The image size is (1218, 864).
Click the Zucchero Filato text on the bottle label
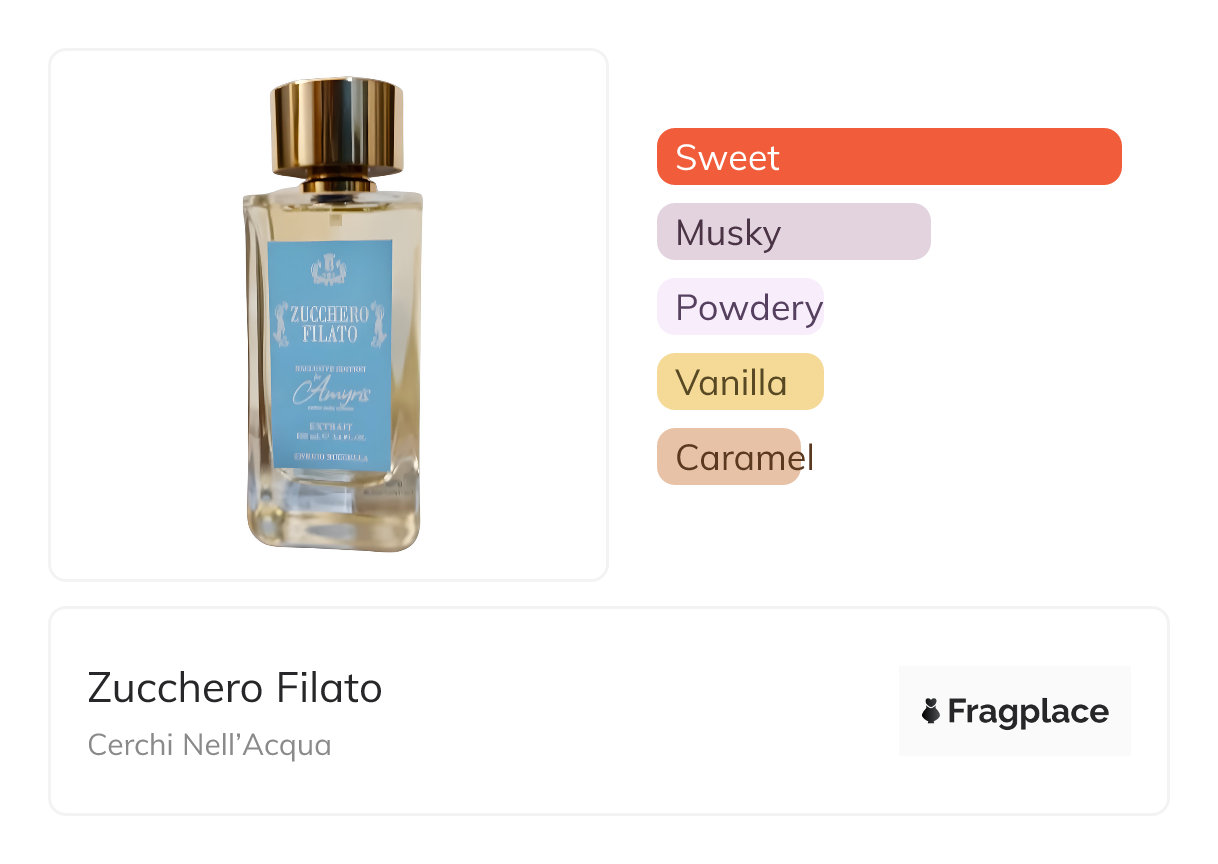click(x=329, y=324)
